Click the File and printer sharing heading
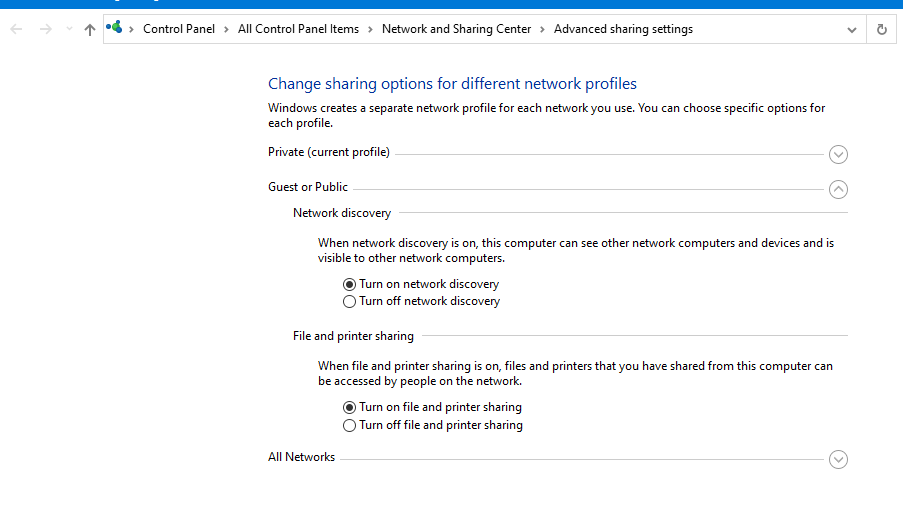Screen dimensions: 903x510 (x=353, y=336)
